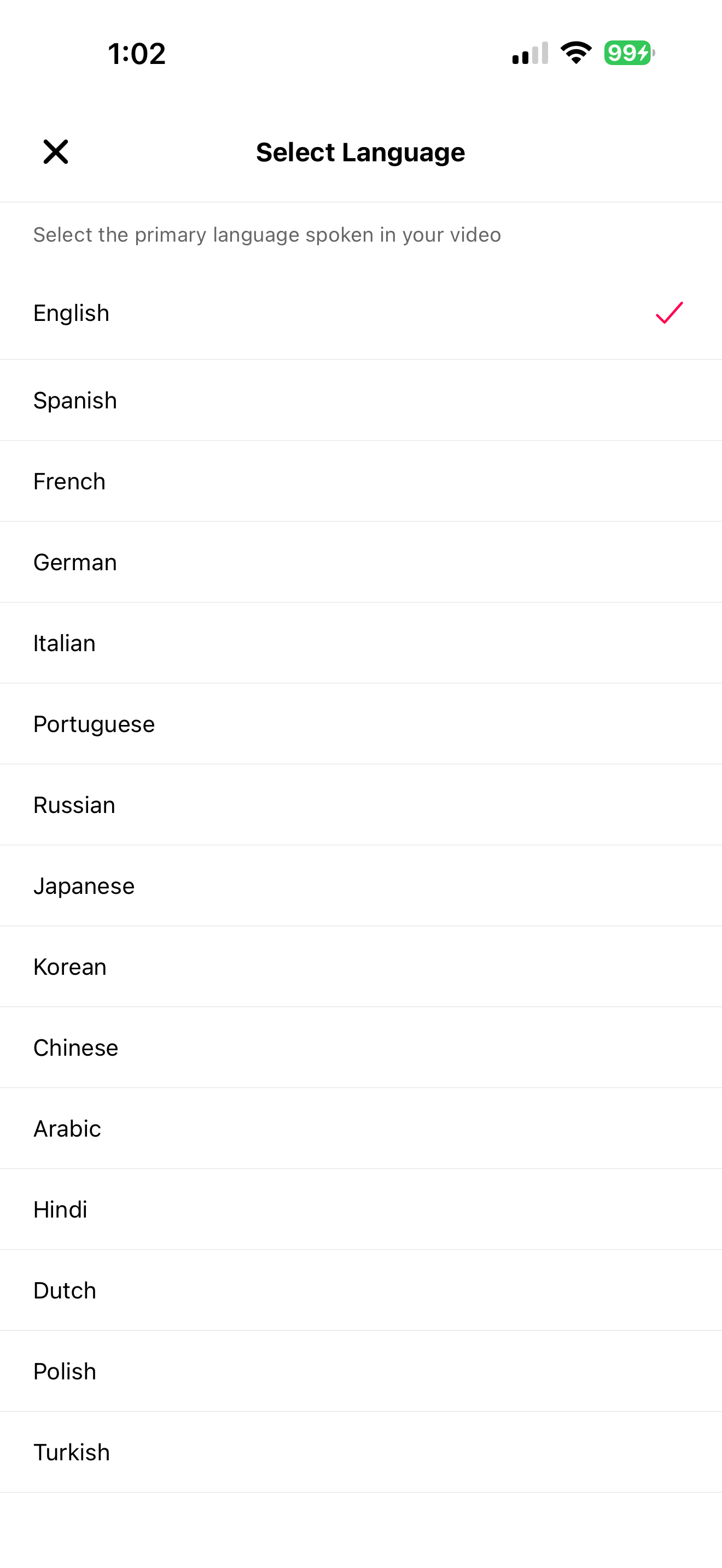Close the Select Language screen
Screen dimensions: 722x1568
click(x=55, y=151)
